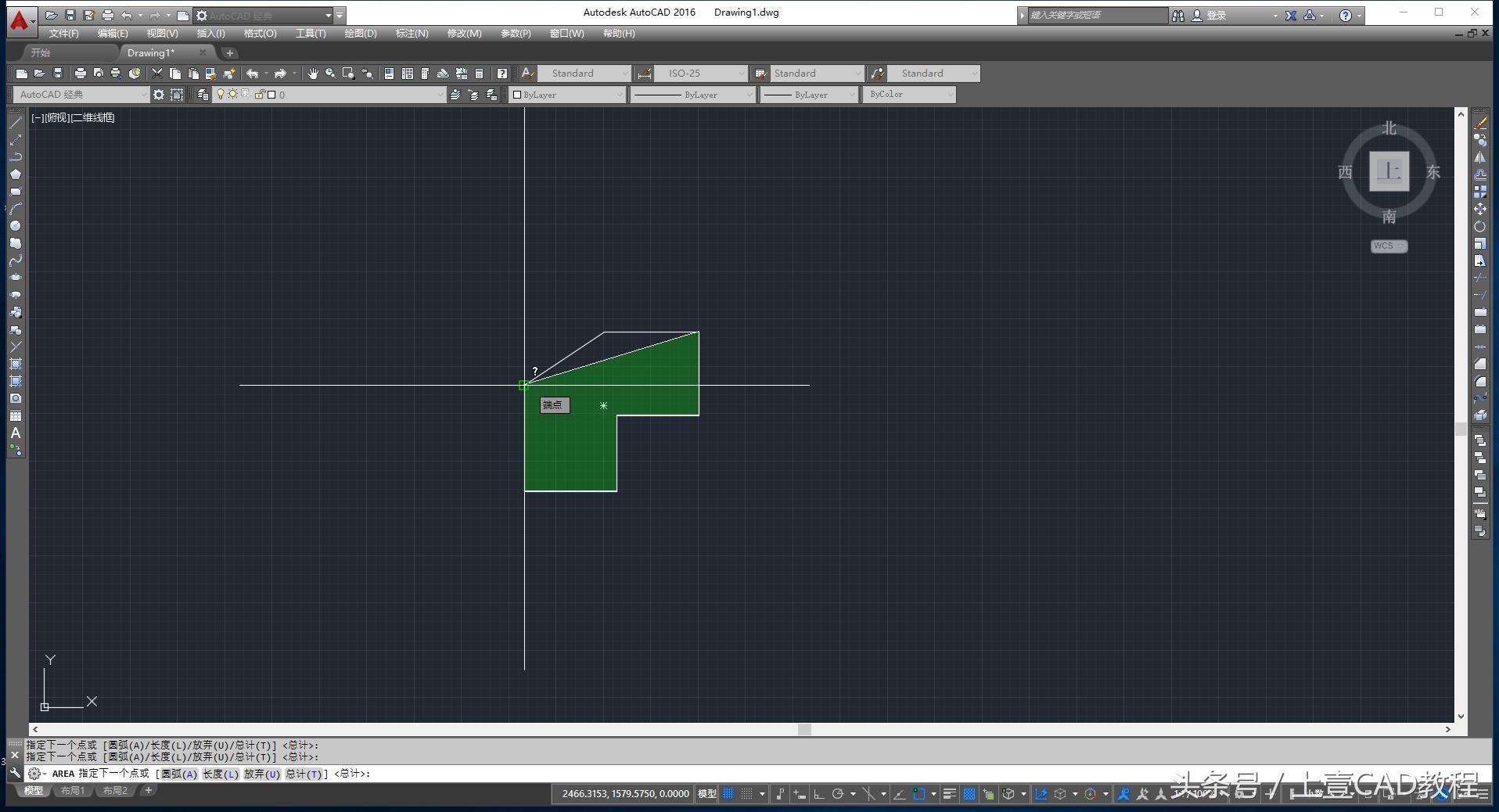Open the Layer Properties Manager
Image resolution: width=1499 pixels, height=812 pixels.
point(203,95)
